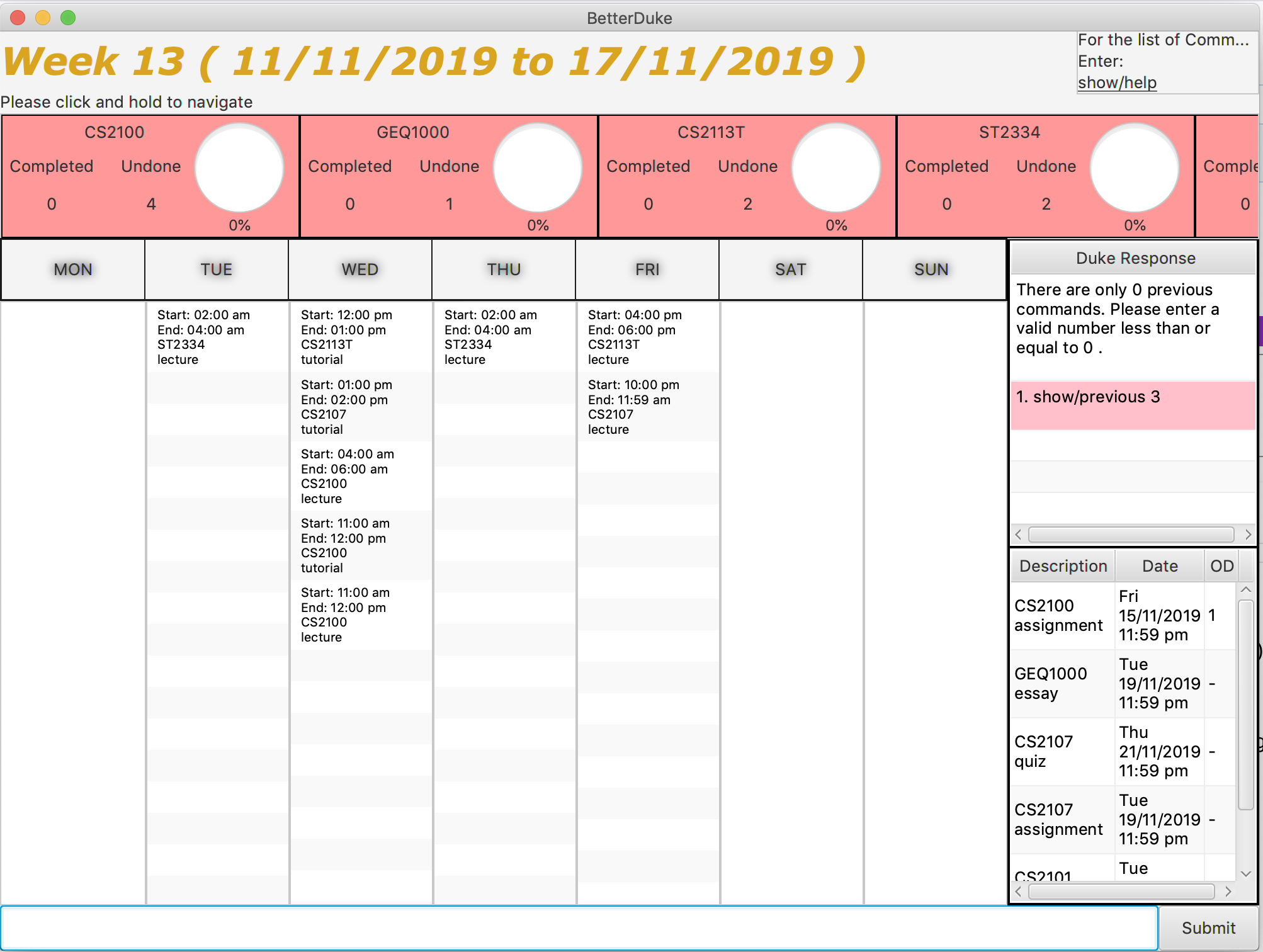Sort by the Date column header
Image resolution: width=1263 pixels, height=952 pixels.
click(1160, 566)
